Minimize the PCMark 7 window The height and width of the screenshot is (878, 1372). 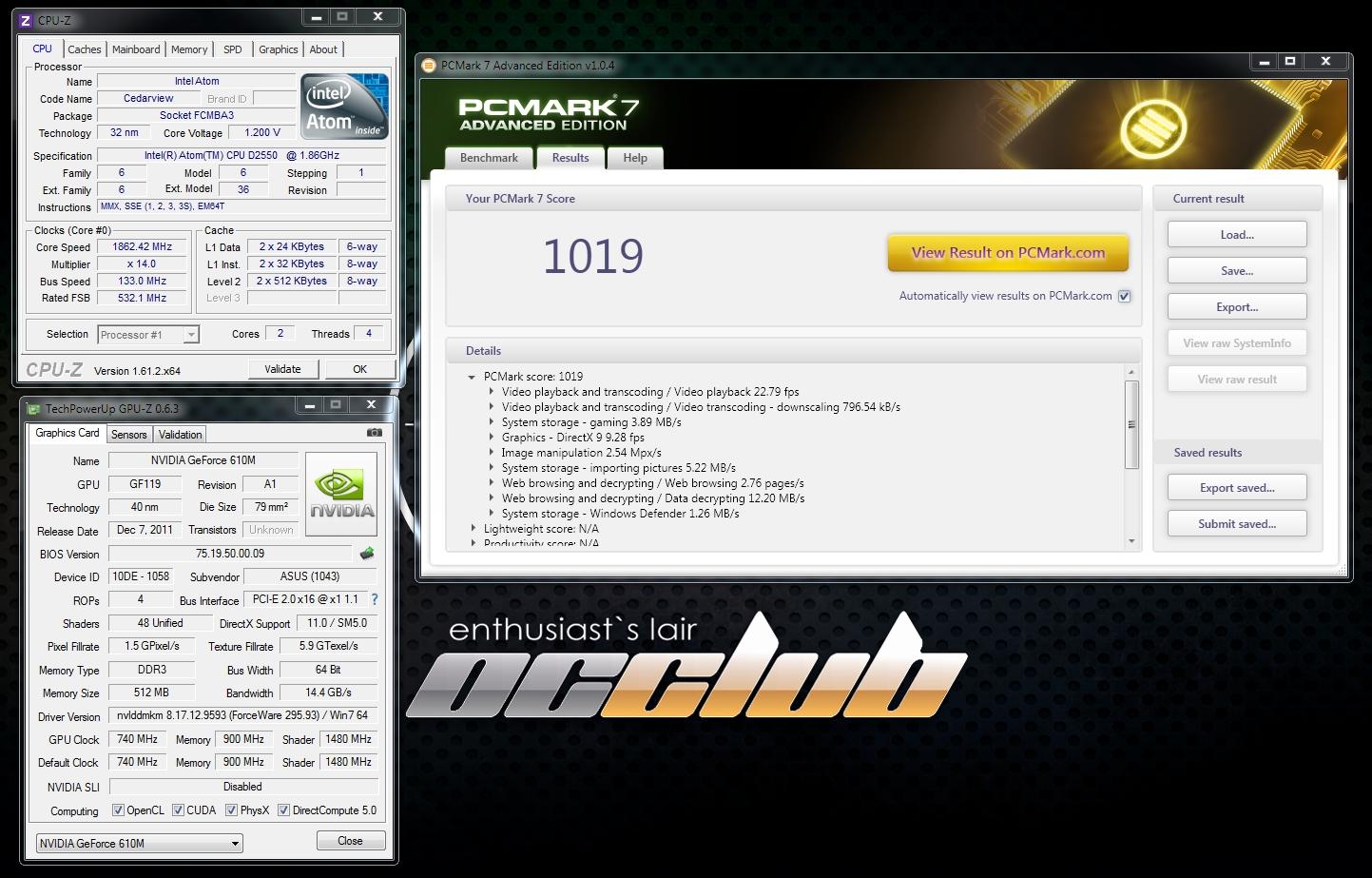(1264, 62)
